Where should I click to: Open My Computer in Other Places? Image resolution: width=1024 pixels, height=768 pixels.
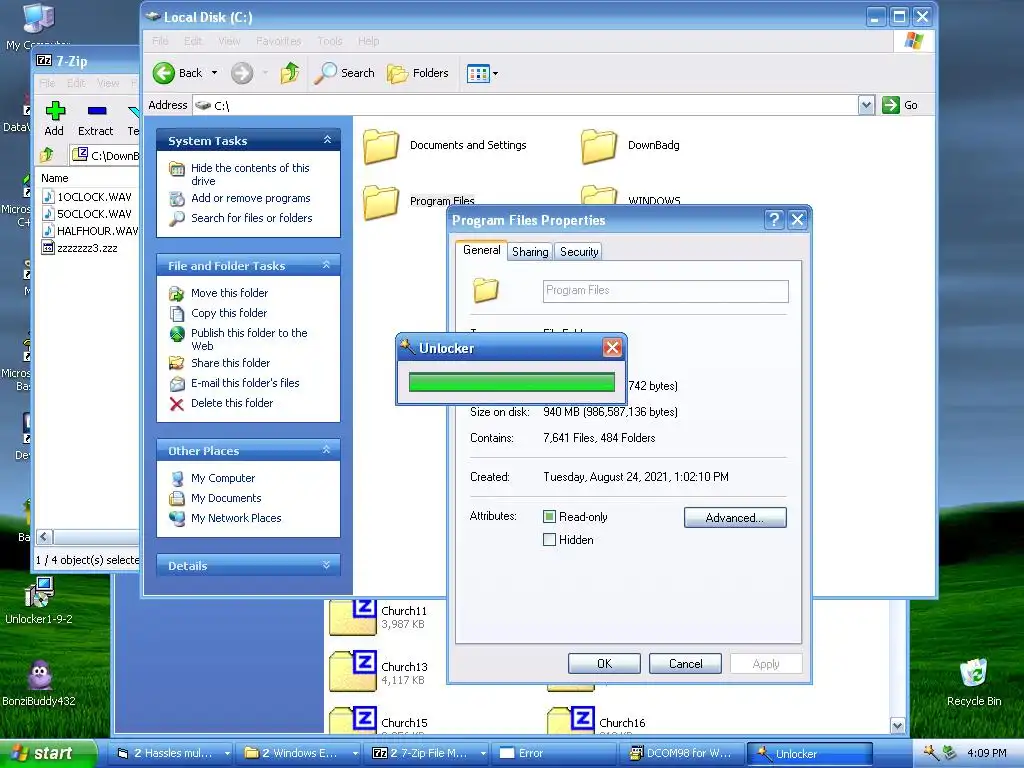[x=223, y=478]
